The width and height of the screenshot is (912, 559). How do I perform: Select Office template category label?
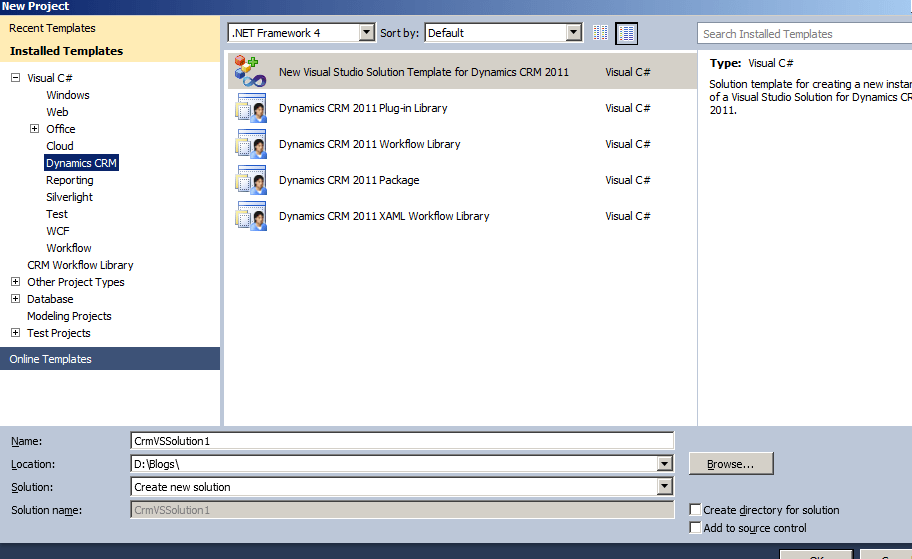point(60,129)
